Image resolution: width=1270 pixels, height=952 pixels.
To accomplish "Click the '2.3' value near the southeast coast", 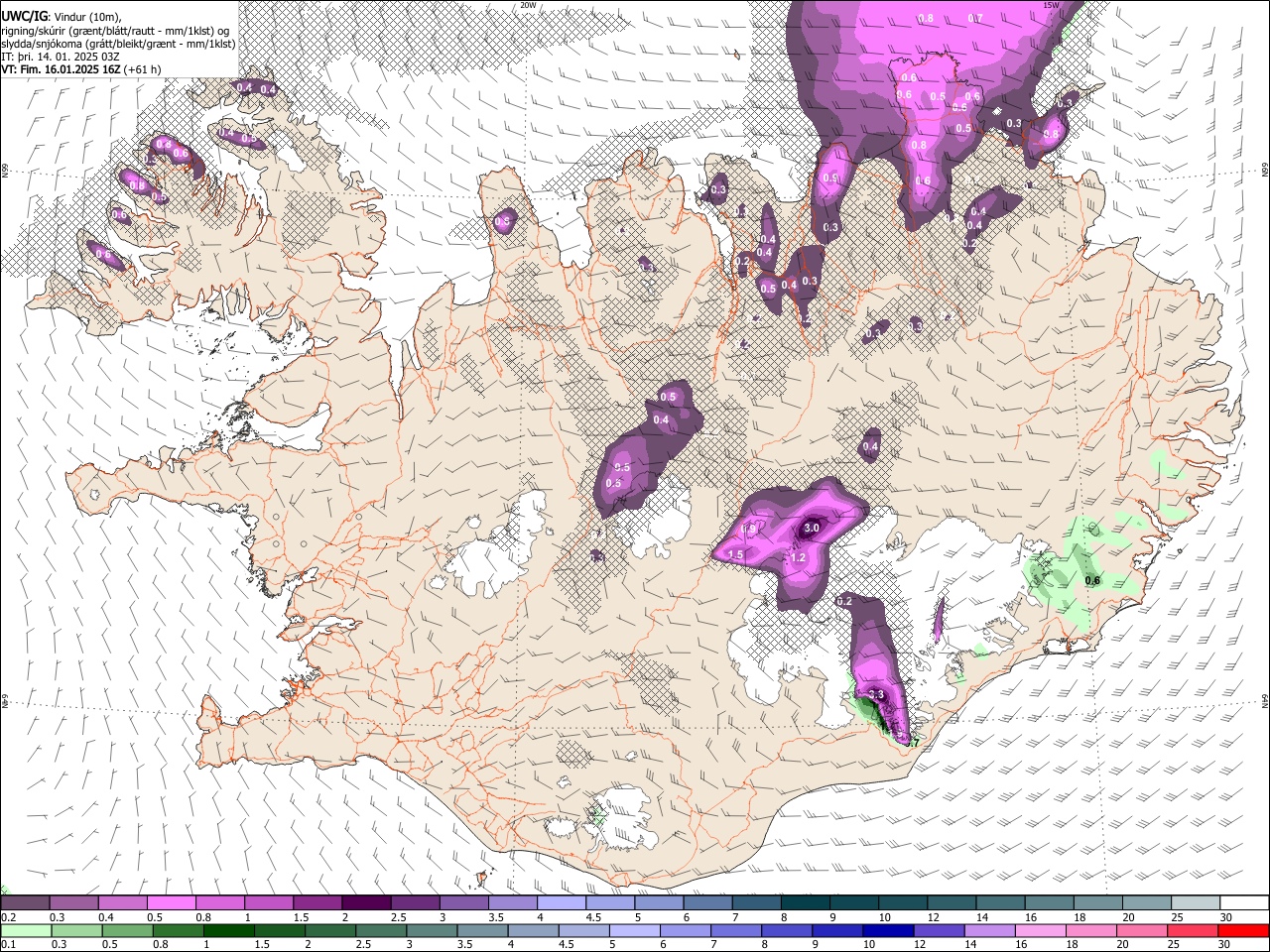I will click(x=876, y=694).
